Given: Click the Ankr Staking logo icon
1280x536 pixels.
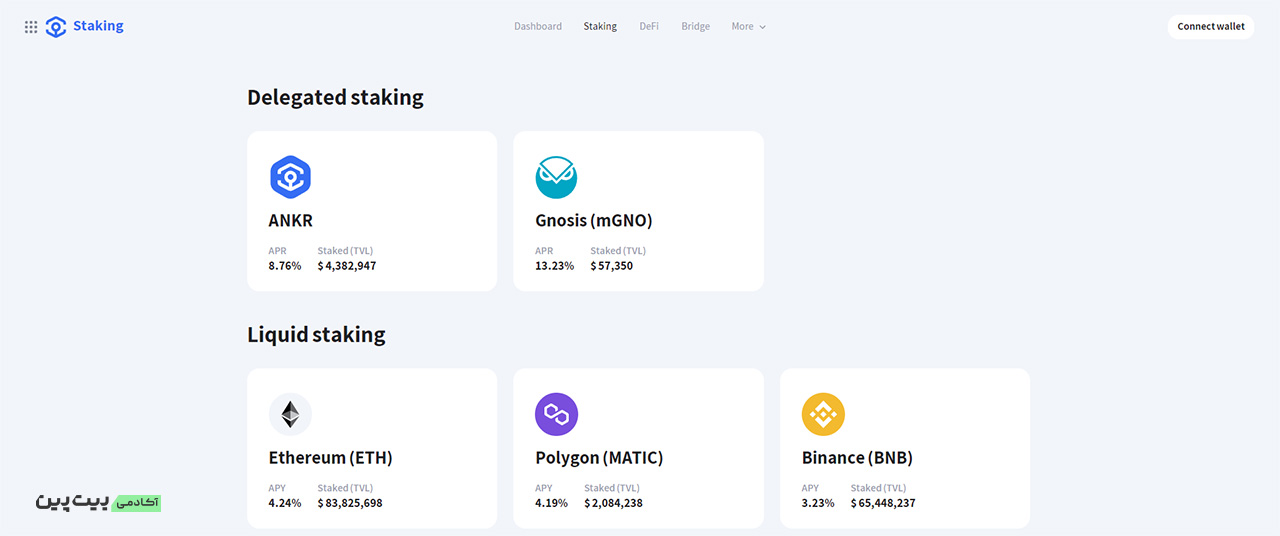Looking at the screenshot, I should tap(56, 27).
